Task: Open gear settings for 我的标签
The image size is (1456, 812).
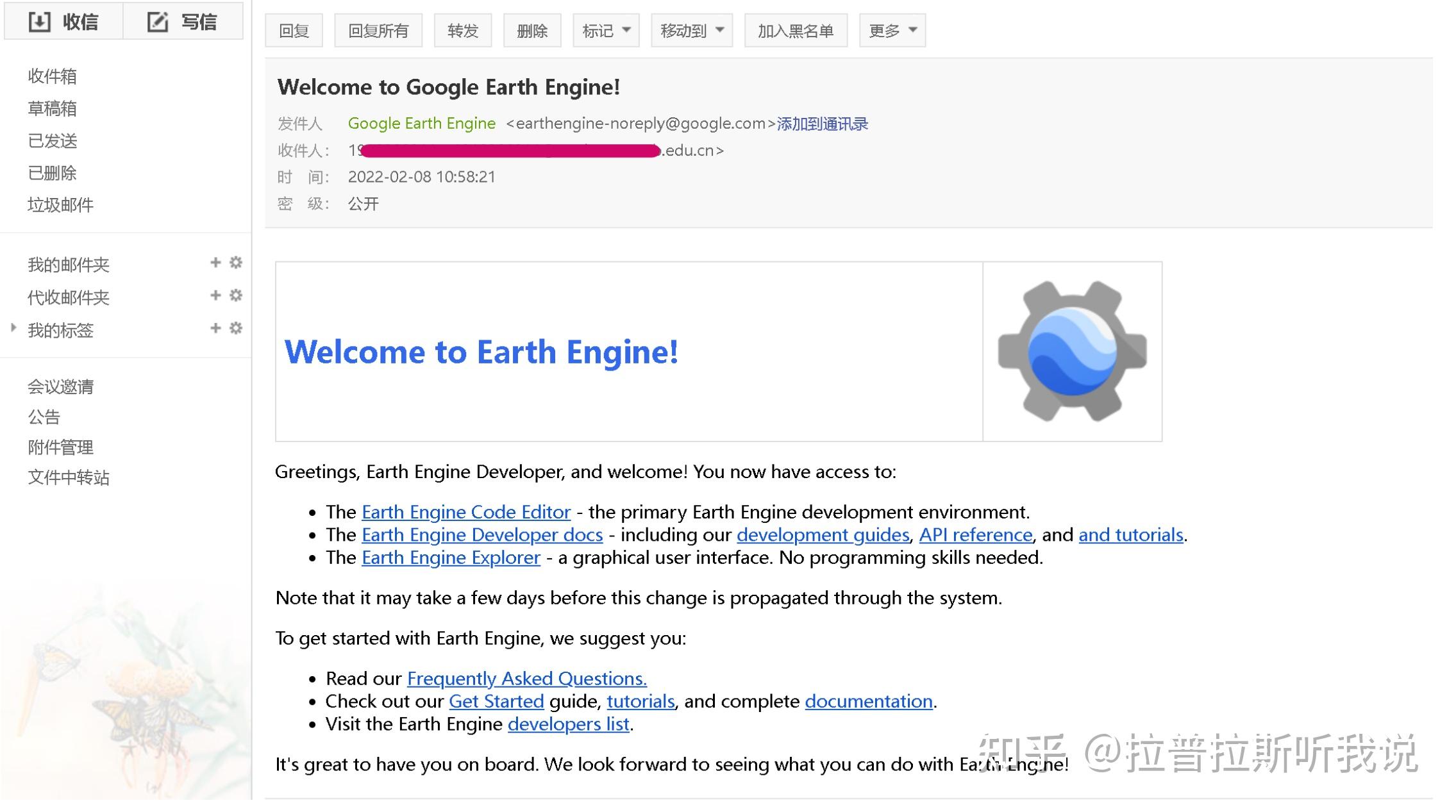Action: (x=236, y=328)
